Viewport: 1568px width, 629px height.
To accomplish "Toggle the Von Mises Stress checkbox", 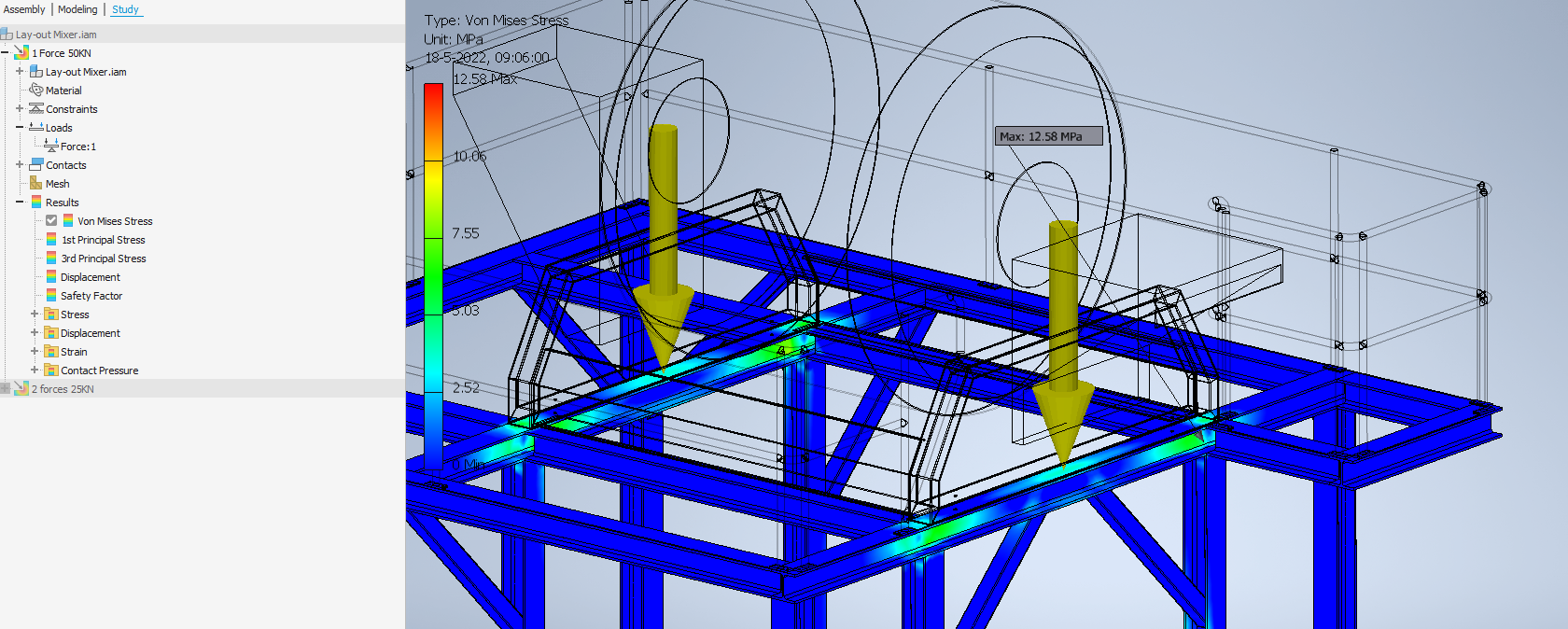I will click(51, 221).
